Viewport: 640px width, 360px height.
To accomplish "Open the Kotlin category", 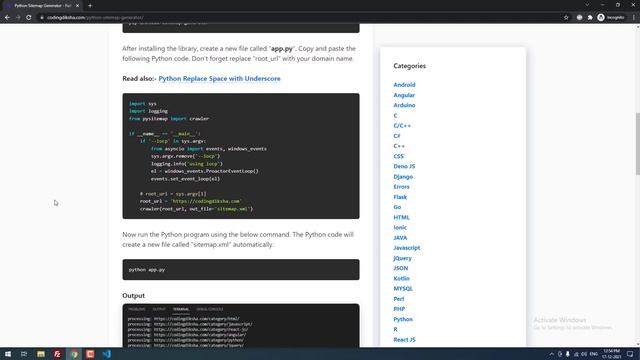I will (x=401, y=278).
